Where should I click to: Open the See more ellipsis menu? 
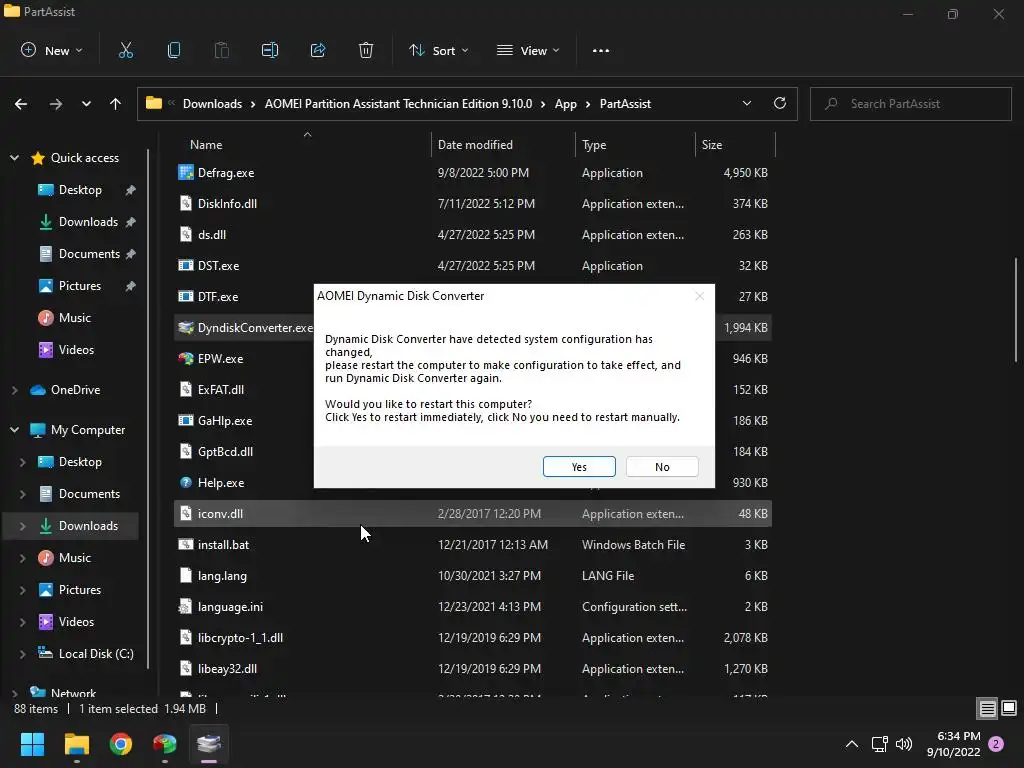[x=601, y=50]
